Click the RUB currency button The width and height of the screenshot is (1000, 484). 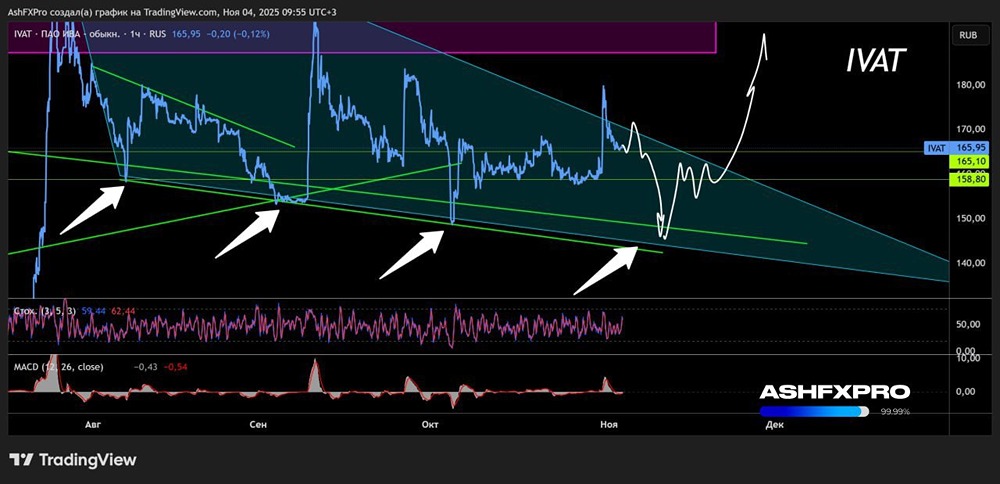(969, 36)
